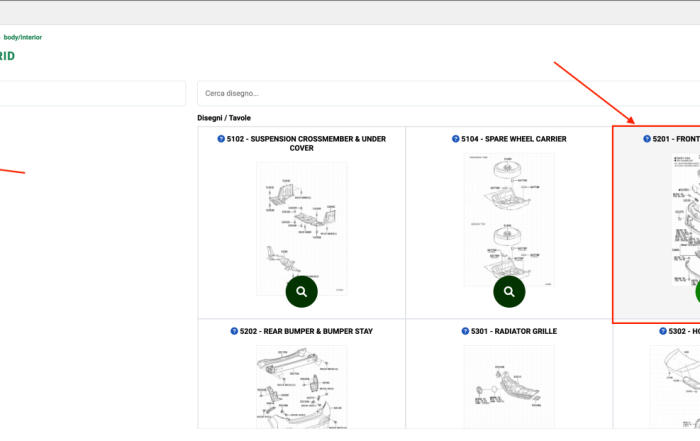Click the left-side search input box
This screenshot has width=700, height=441.
pos(92,93)
